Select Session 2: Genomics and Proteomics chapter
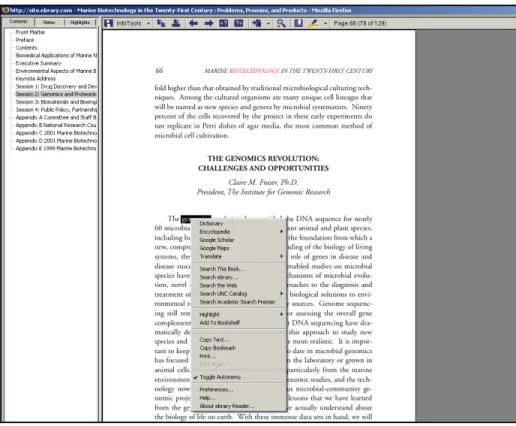 coord(56,94)
